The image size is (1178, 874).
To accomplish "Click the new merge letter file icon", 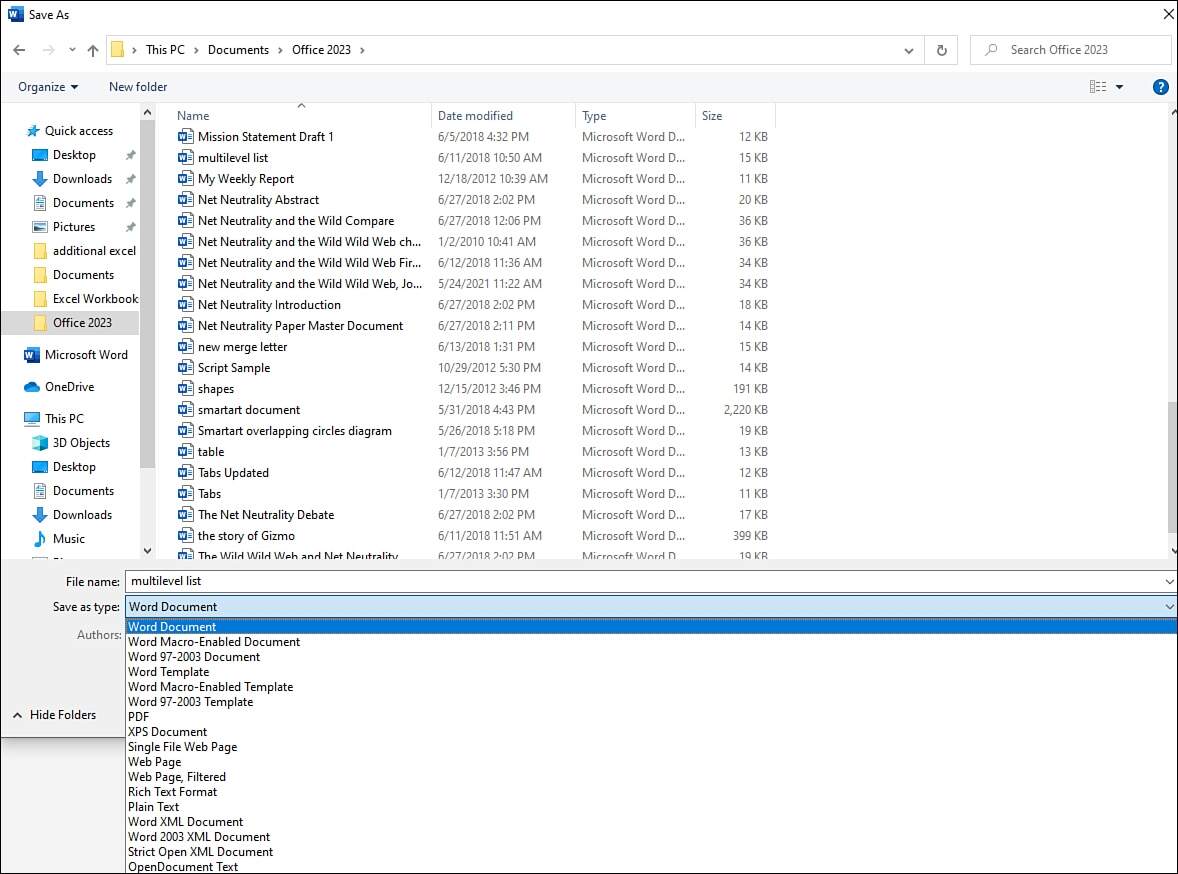I will click(186, 347).
